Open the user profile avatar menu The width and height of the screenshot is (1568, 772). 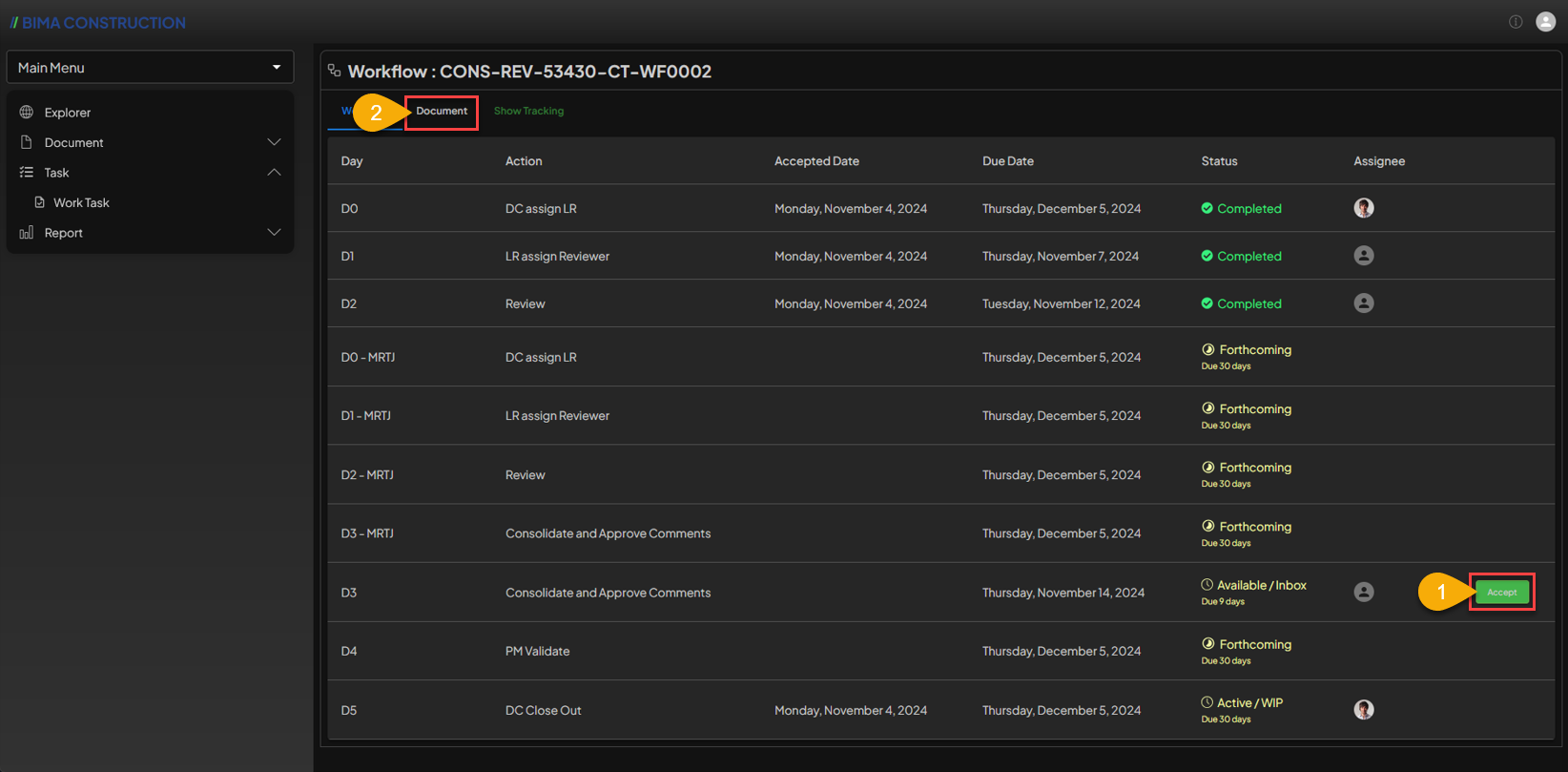coord(1546,22)
